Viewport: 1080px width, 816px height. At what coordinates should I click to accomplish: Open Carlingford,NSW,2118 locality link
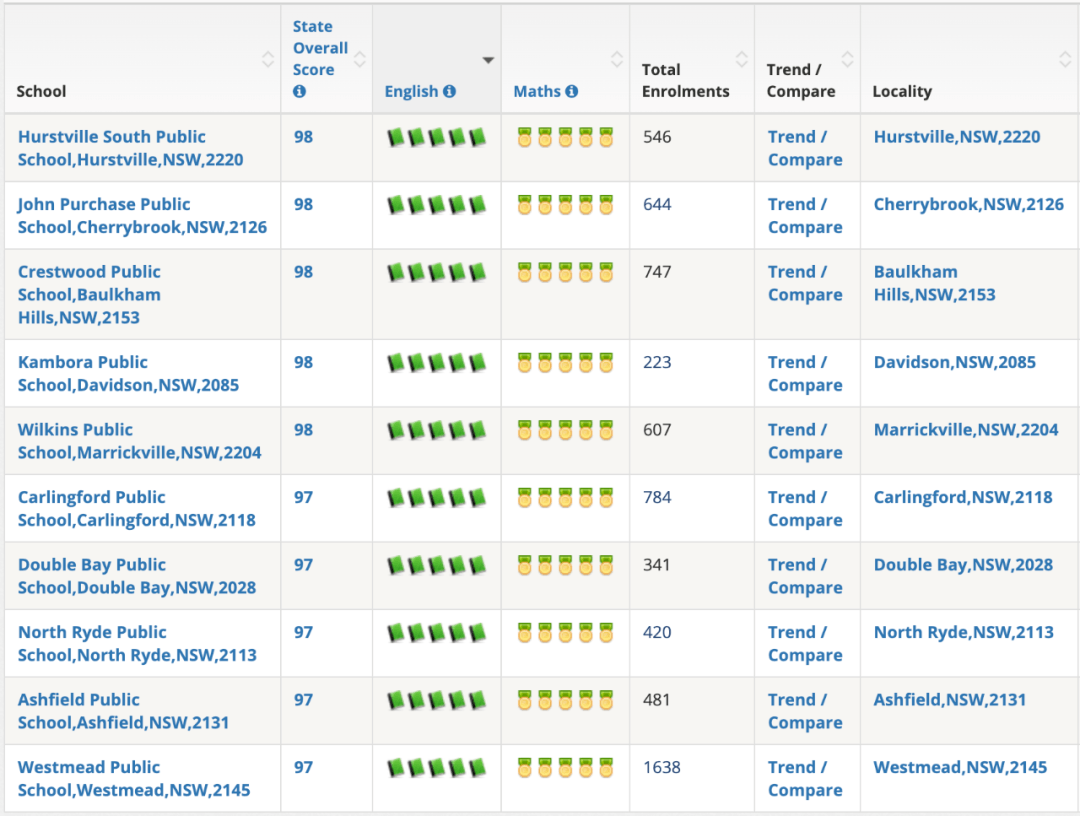coord(963,497)
